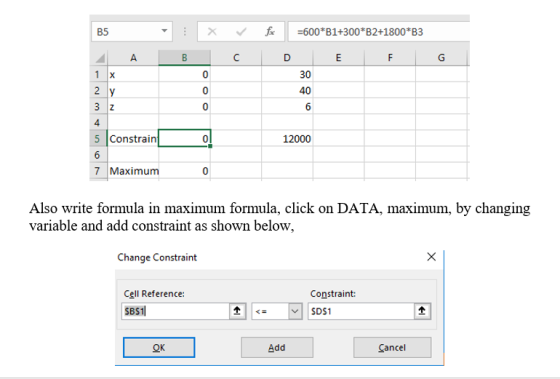The width and height of the screenshot is (560, 379).
Task: Select row 6 header
Action: tap(98, 155)
